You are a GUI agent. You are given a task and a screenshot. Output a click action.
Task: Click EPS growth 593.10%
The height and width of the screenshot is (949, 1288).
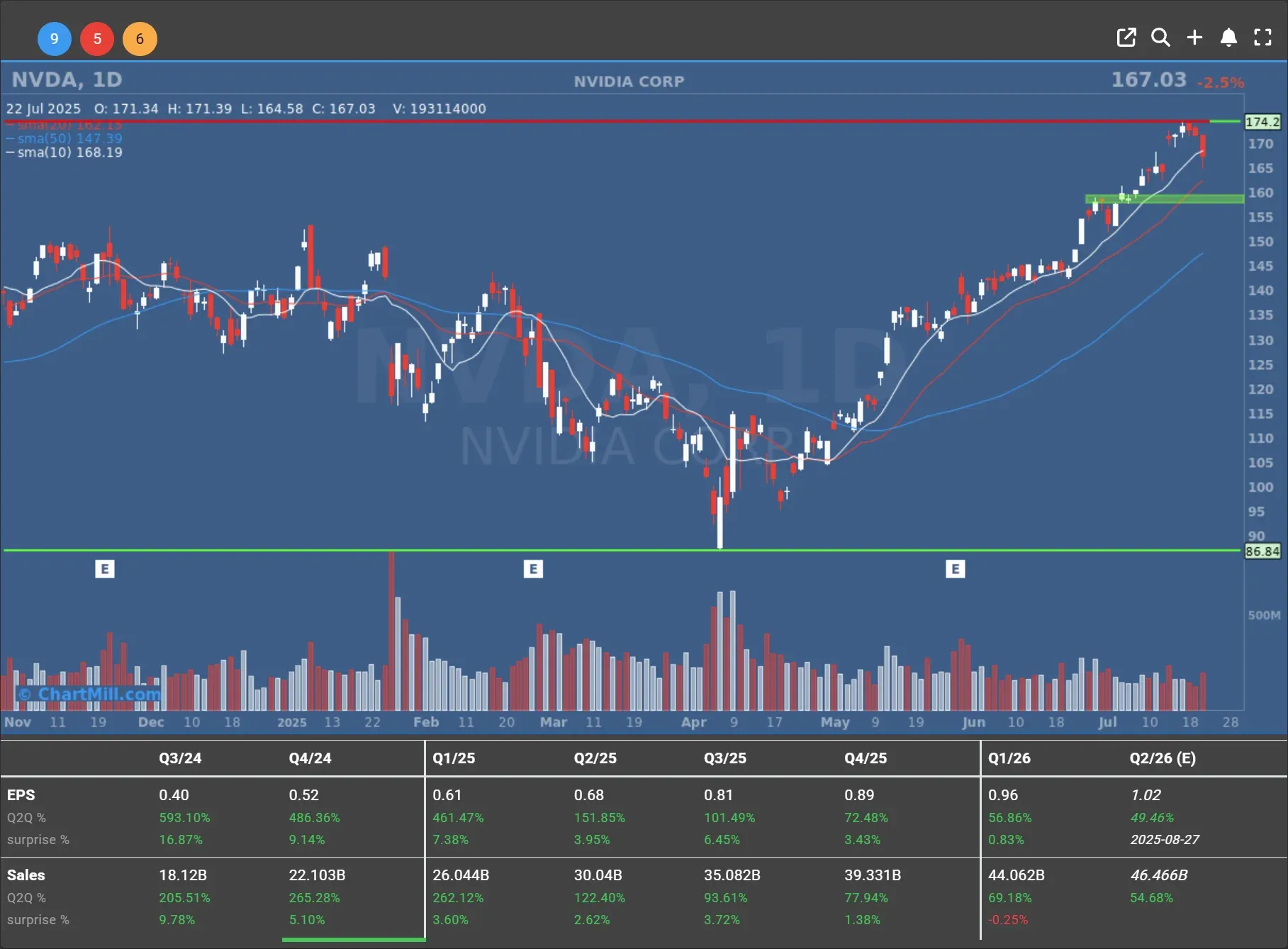click(184, 818)
